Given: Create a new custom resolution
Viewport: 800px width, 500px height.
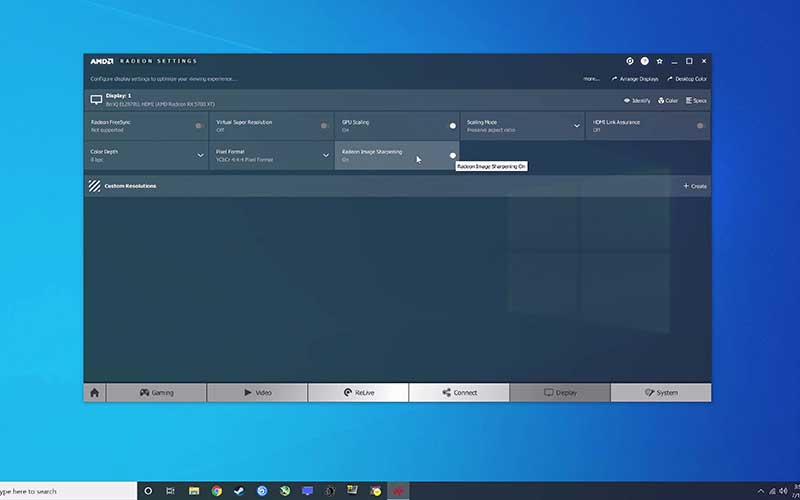Looking at the screenshot, I should (x=695, y=186).
